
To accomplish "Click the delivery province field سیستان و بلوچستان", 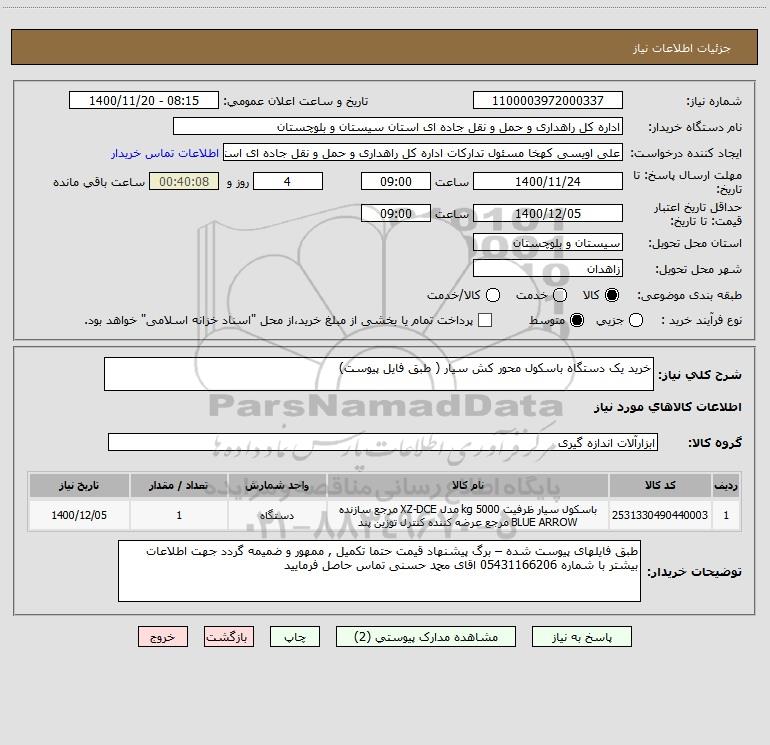I will tap(548, 242).
